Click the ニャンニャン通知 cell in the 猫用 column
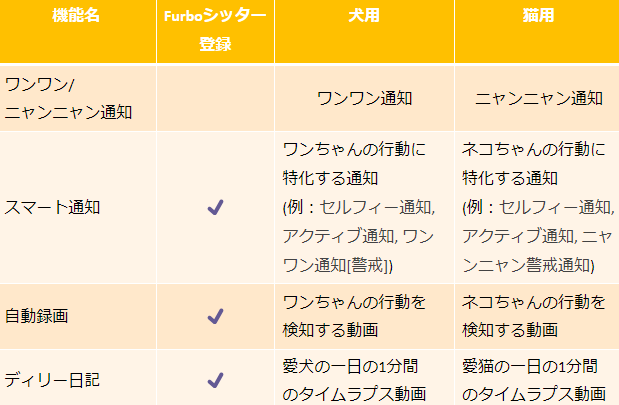The height and width of the screenshot is (405, 619). coord(538,98)
